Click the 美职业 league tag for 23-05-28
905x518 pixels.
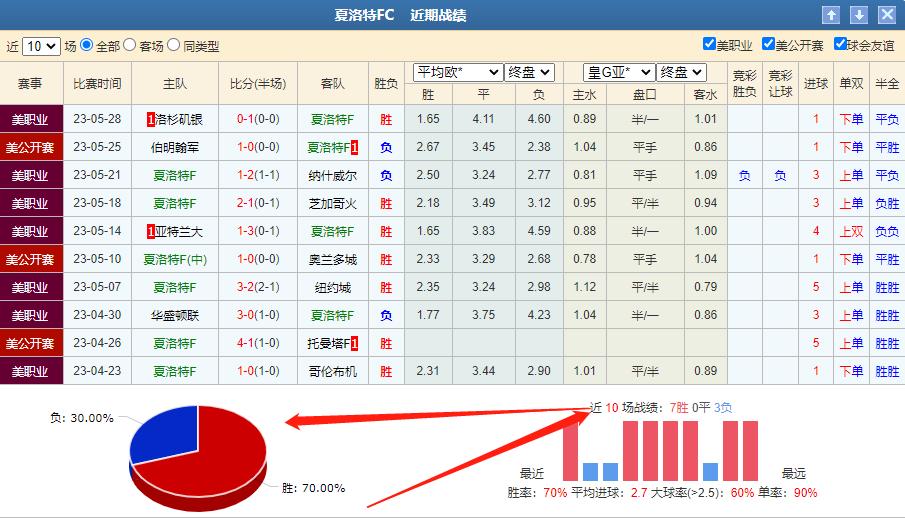point(31,120)
